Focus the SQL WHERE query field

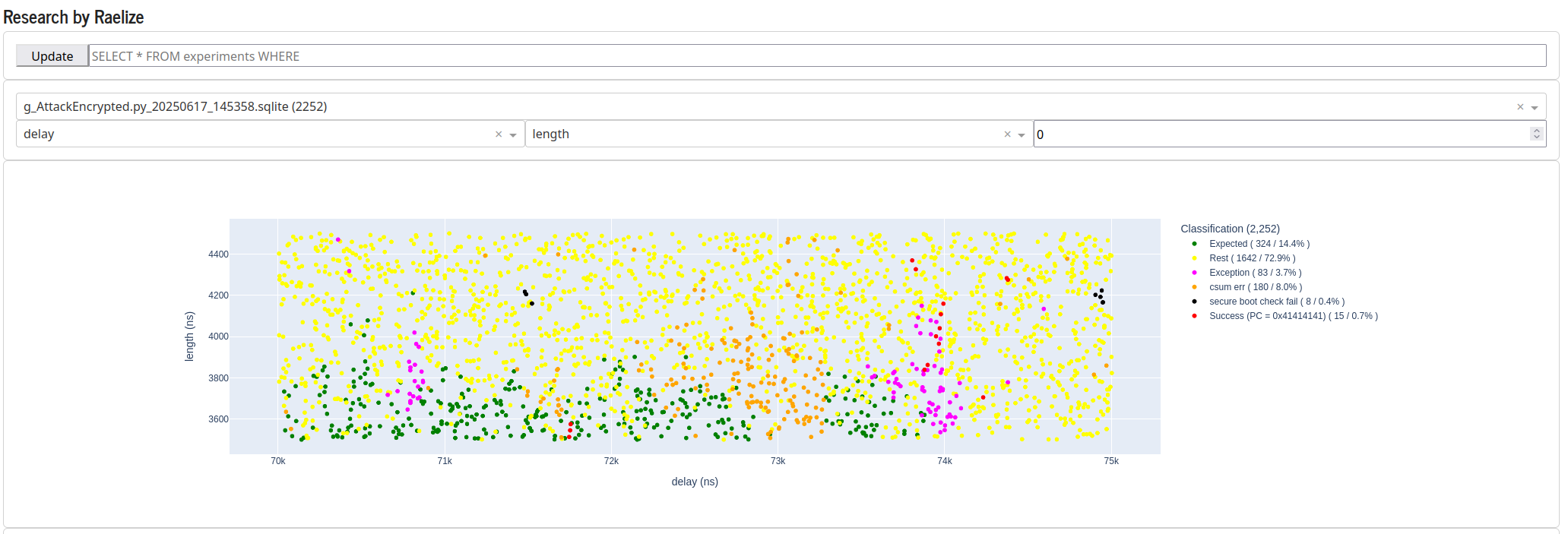pos(817,55)
